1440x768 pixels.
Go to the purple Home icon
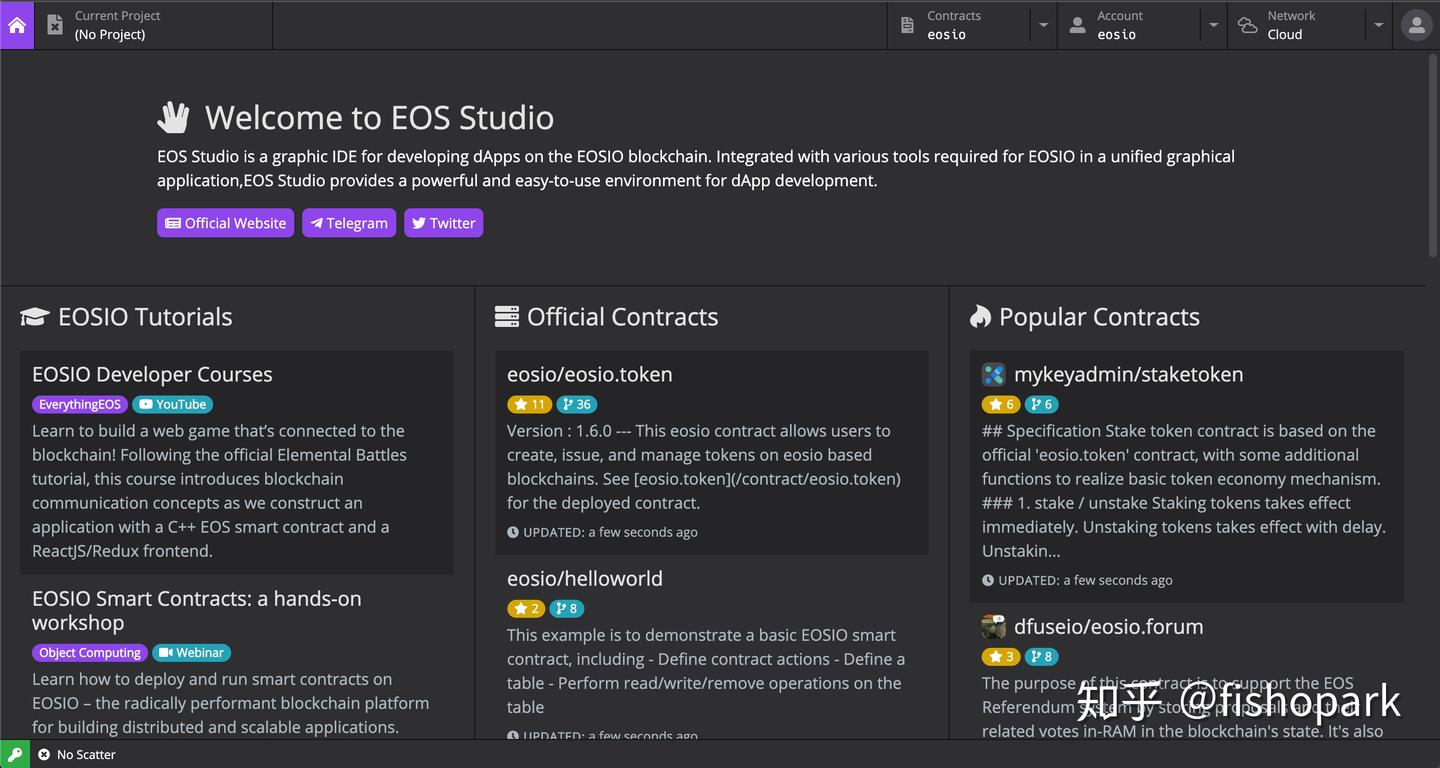pyautogui.click(x=17, y=25)
